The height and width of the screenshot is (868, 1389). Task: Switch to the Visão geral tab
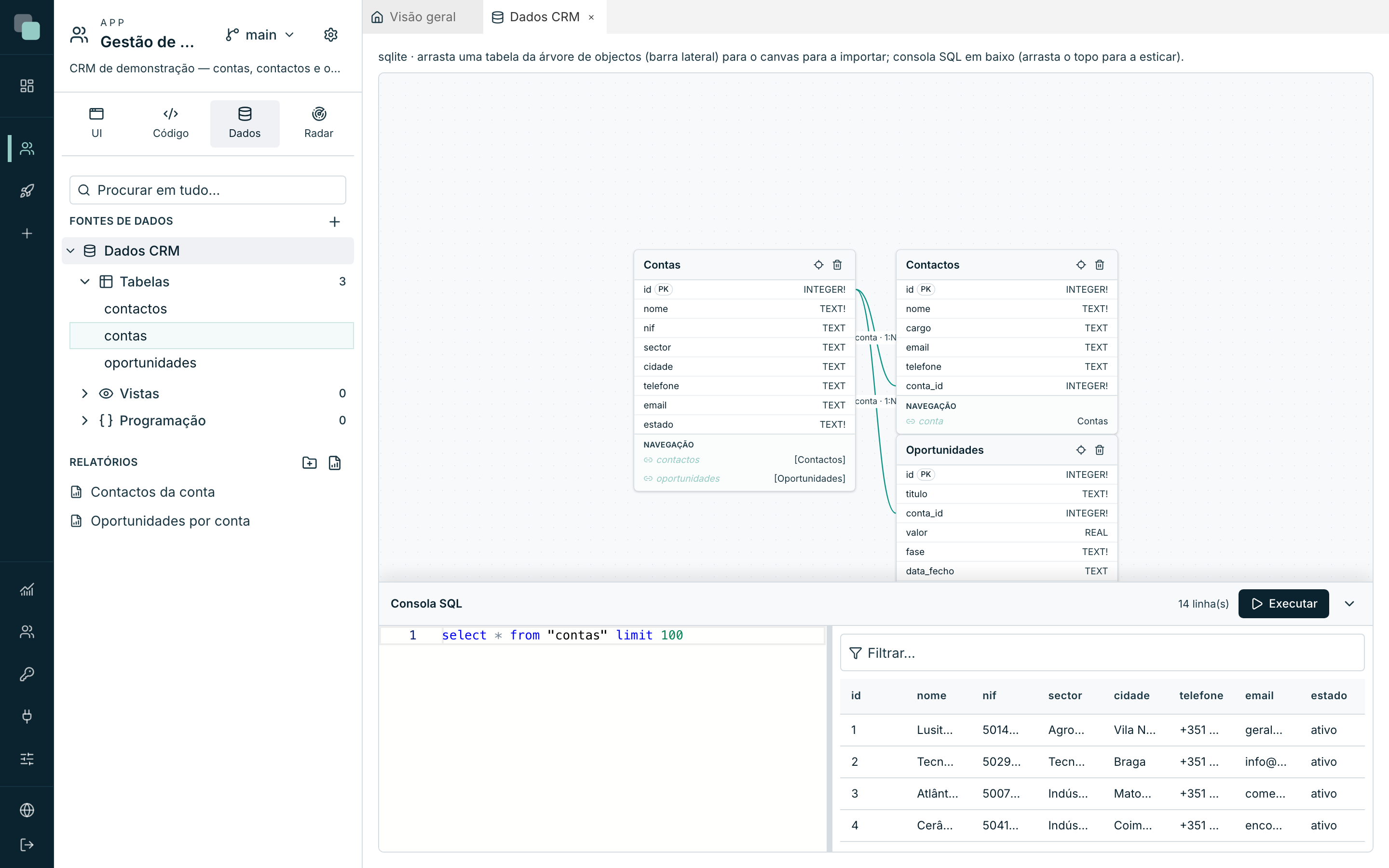[x=422, y=17]
